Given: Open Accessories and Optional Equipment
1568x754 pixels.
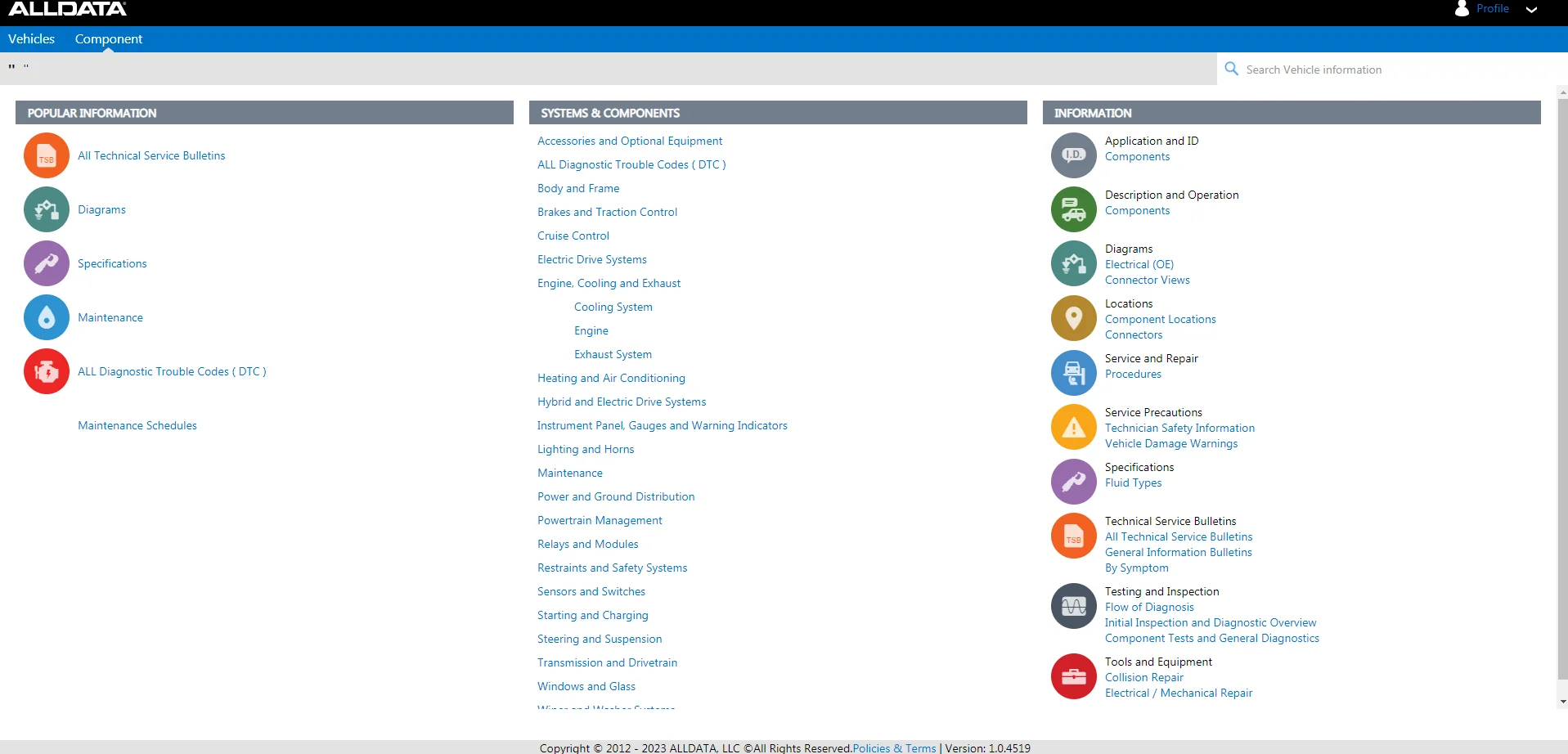Looking at the screenshot, I should 630,141.
